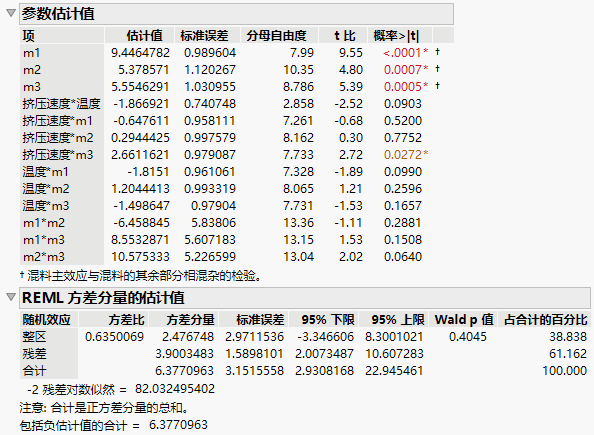This screenshot has width=594, height=435.
Task: Click Wald p value 0.4045
Action: [x=467, y=337]
